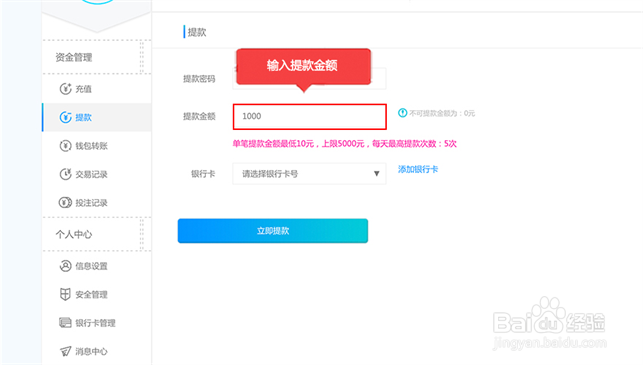Click the 安全管理 shield icon
Viewport: 643px width, 365px height.
pos(66,294)
